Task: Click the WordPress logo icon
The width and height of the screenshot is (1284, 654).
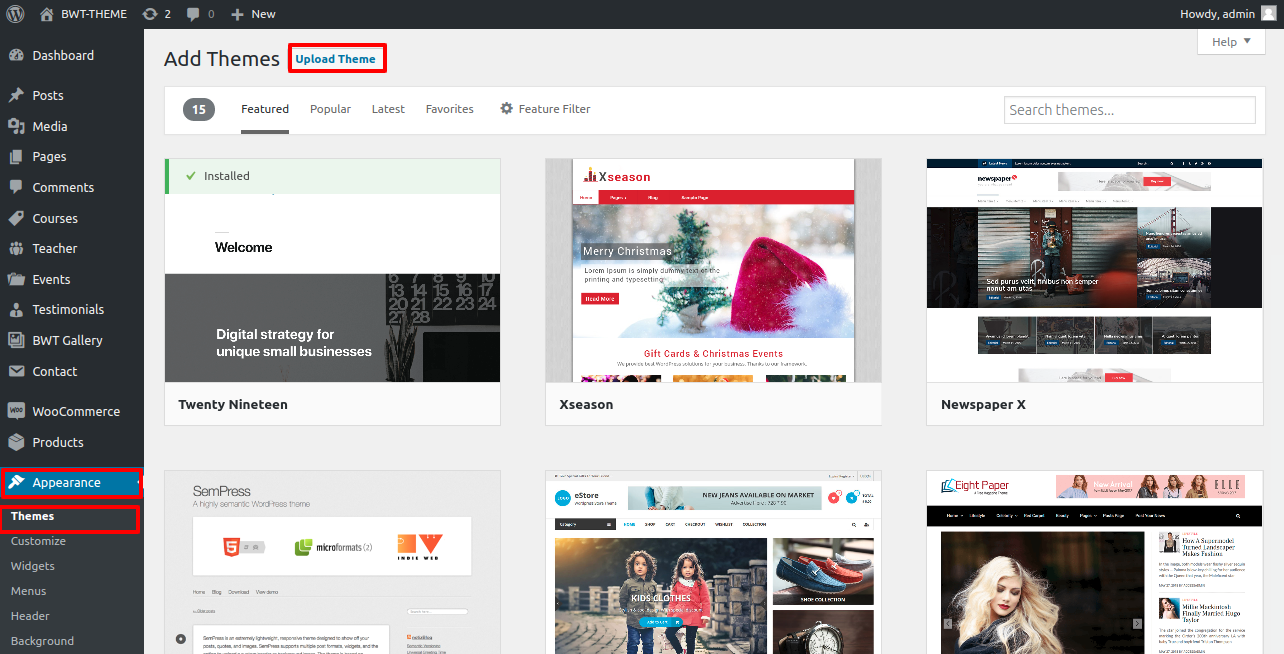Action: coord(16,14)
